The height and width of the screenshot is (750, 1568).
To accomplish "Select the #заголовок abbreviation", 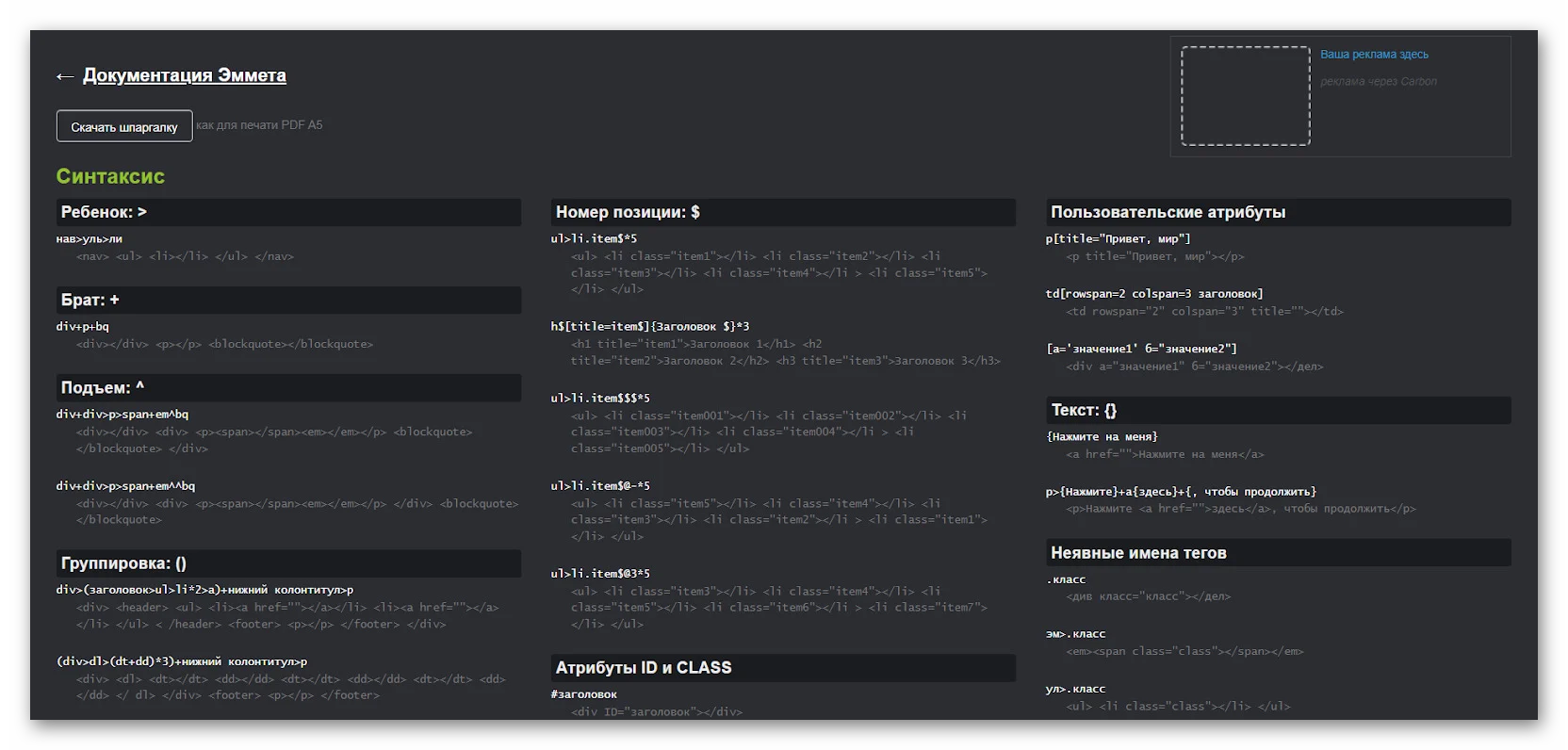I will (x=584, y=694).
